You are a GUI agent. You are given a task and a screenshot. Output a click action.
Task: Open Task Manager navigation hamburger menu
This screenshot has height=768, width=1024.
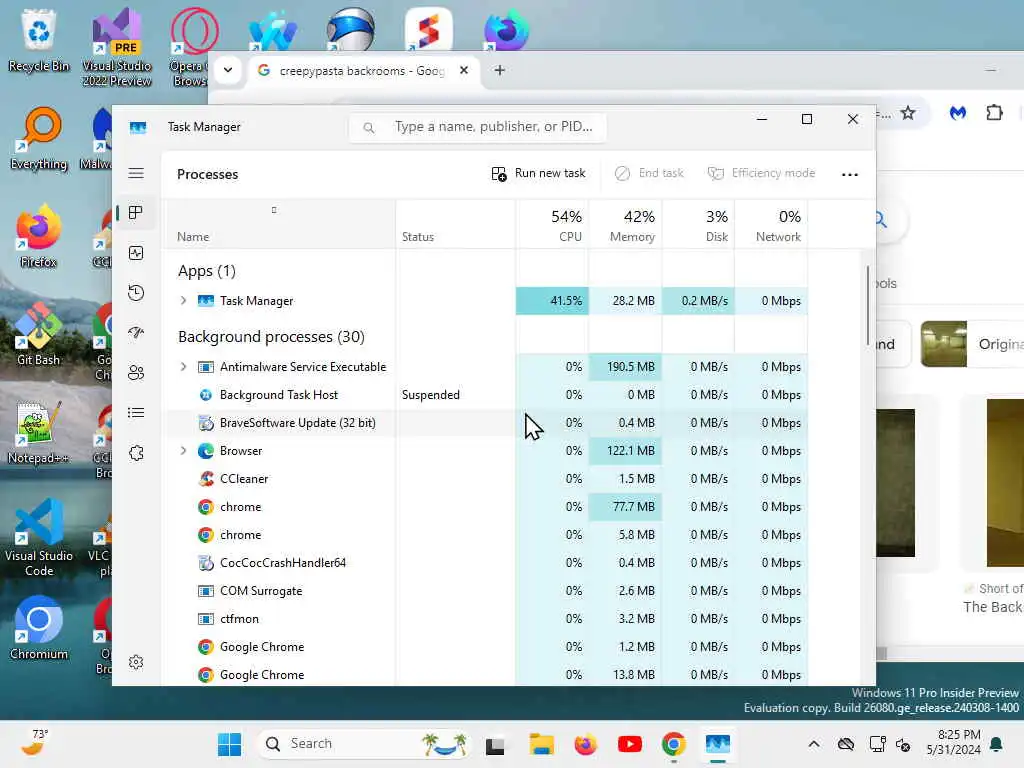(136, 173)
